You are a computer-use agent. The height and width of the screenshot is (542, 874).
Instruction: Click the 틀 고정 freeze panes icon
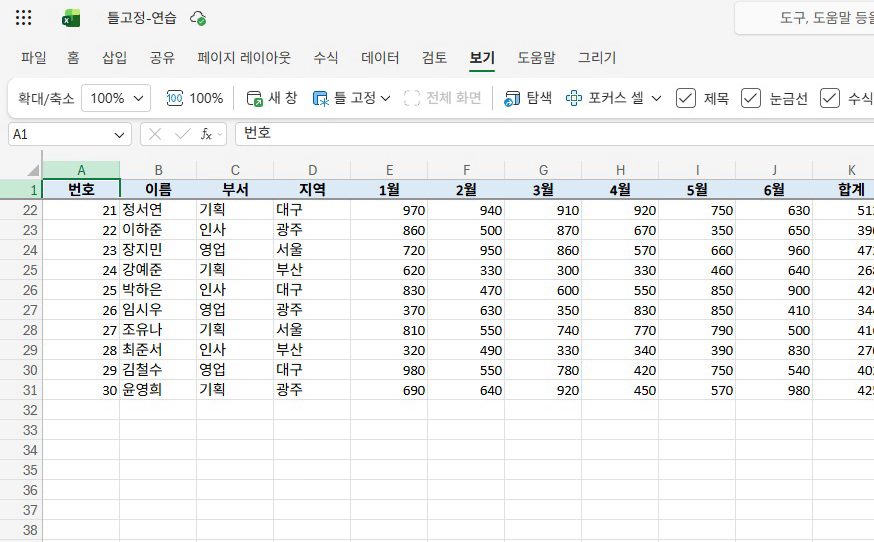pos(321,99)
